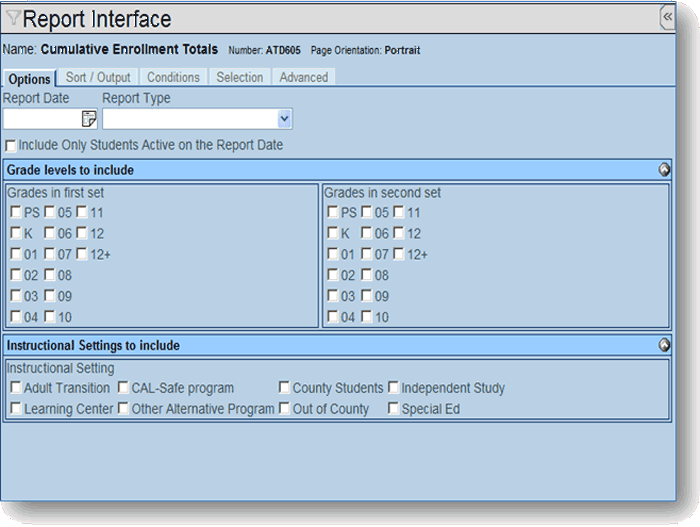Select grade 09 in the first set
700x527 pixels.
point(50,296)
